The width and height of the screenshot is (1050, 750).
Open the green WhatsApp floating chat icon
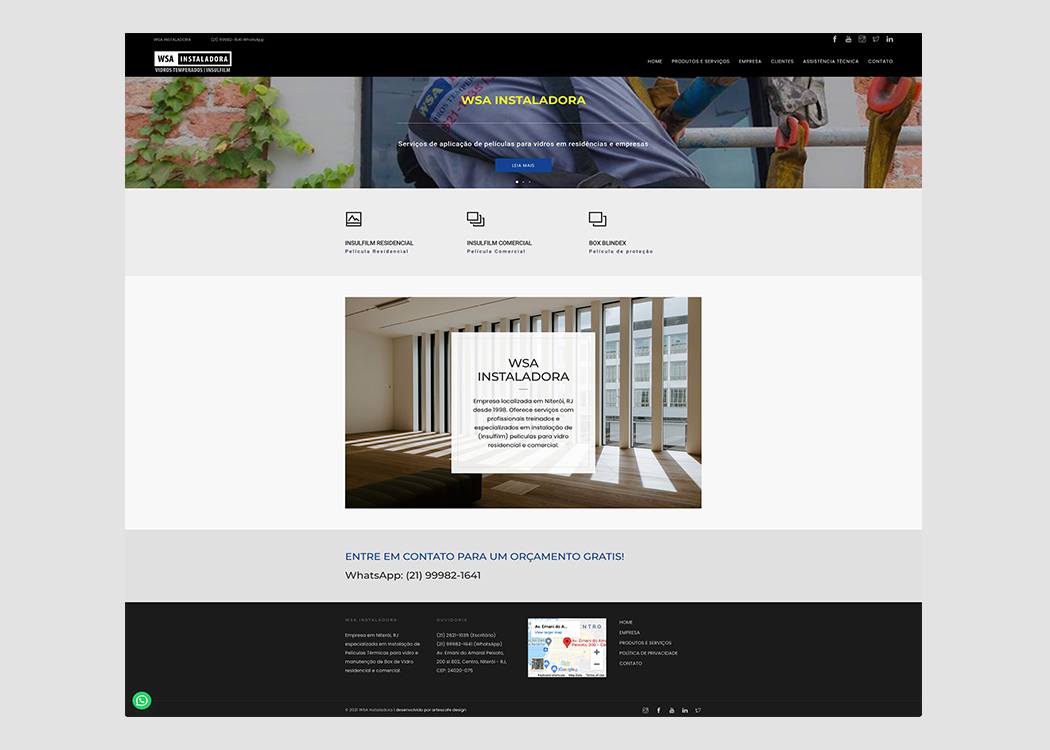pyautogui.click(x=142, y=700)
